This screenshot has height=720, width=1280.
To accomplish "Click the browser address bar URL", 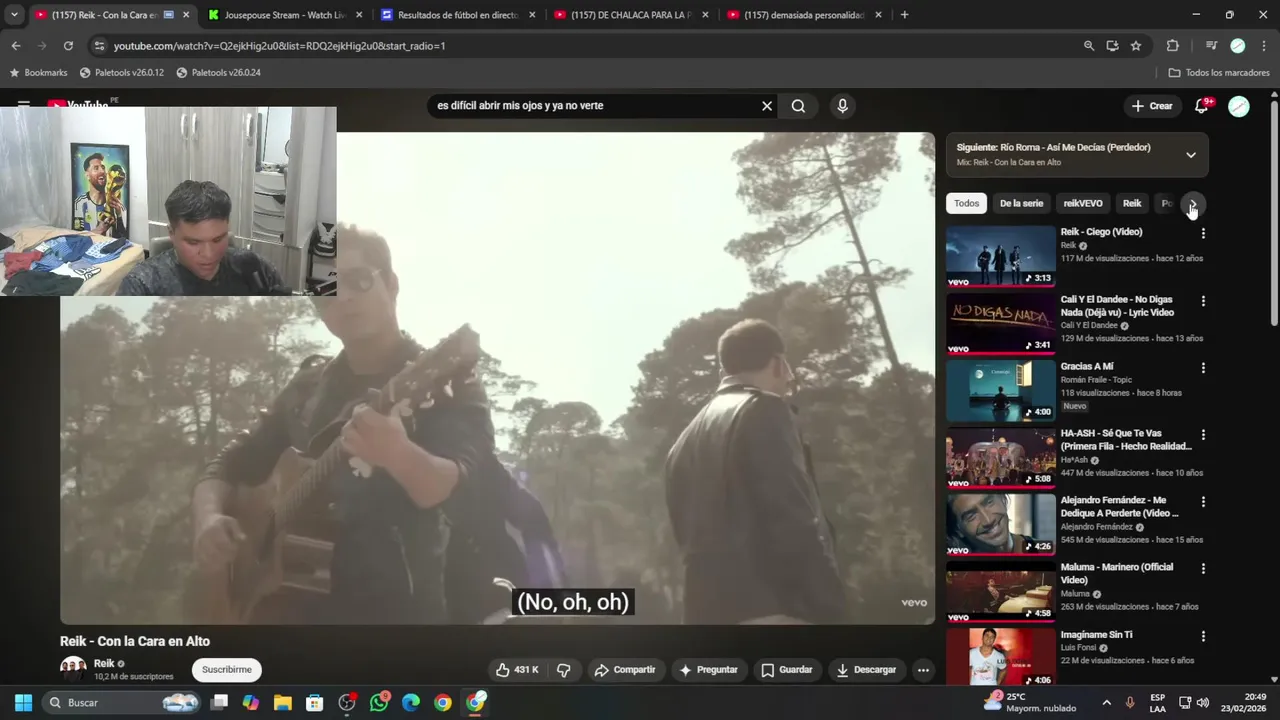I will [x=280, y=46].
